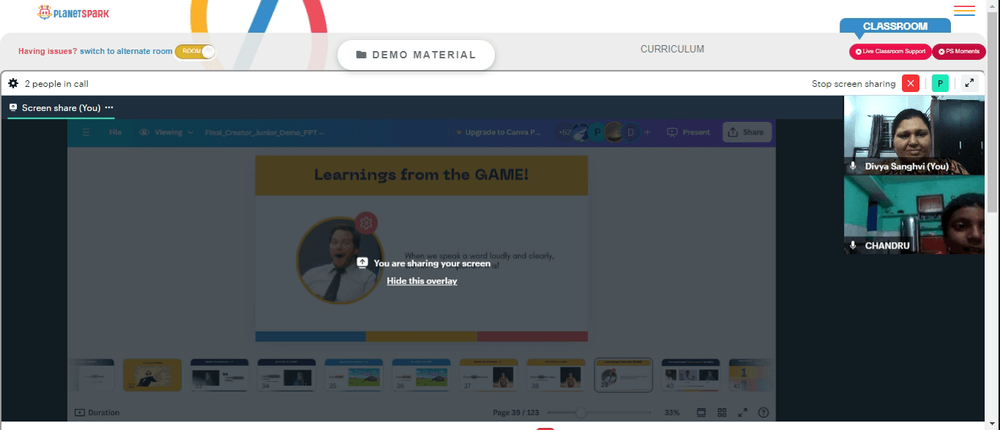Click the green P participant icon
1000x430 pixels.
point(940,84)
